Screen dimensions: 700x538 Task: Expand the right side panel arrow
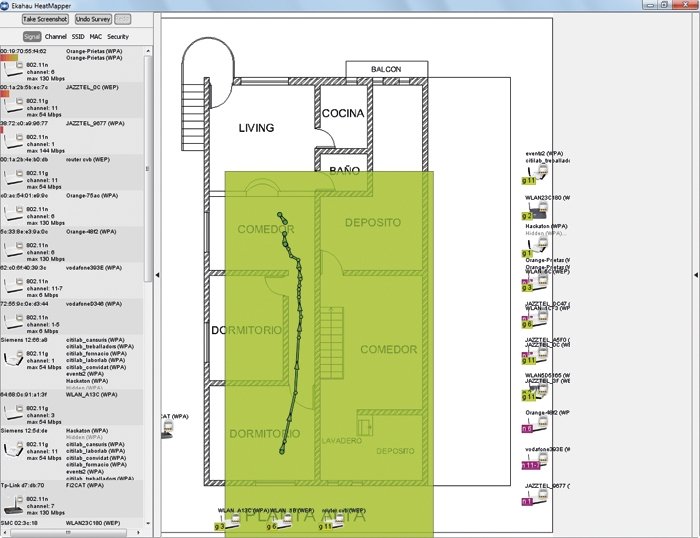pos(696,275)
